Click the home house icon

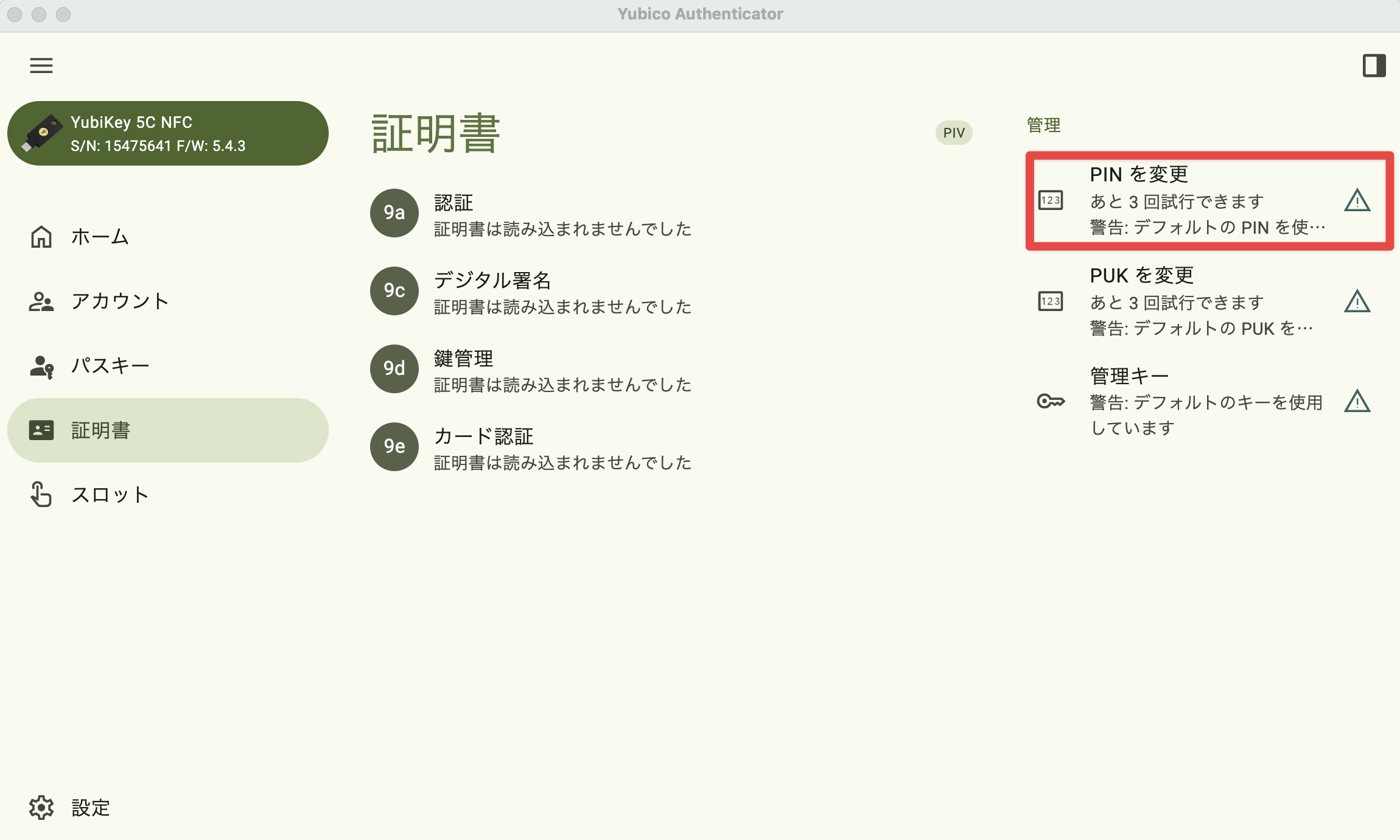(x=41, y=236)
